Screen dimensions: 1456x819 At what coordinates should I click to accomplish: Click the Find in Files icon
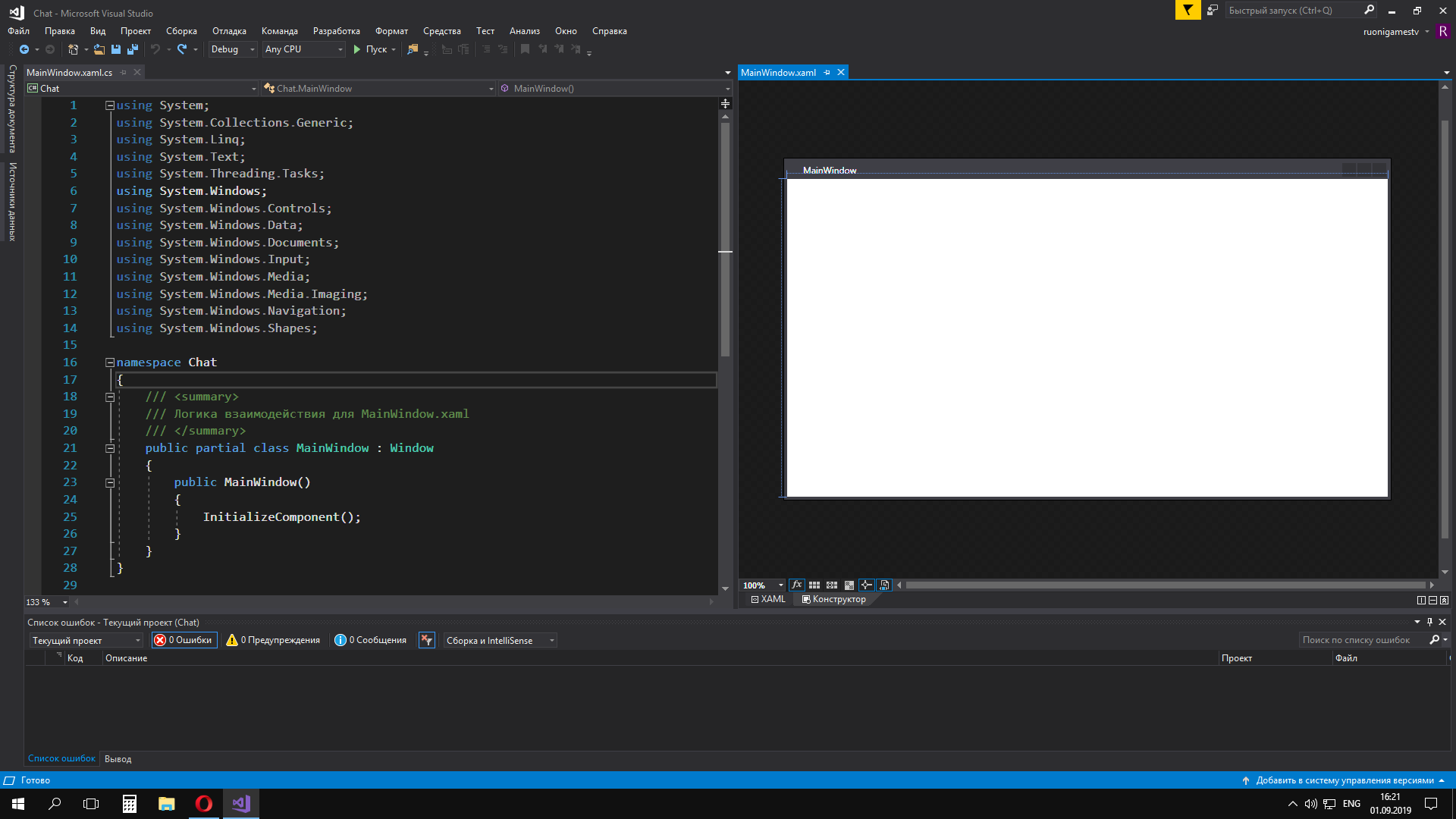[413, 49]
